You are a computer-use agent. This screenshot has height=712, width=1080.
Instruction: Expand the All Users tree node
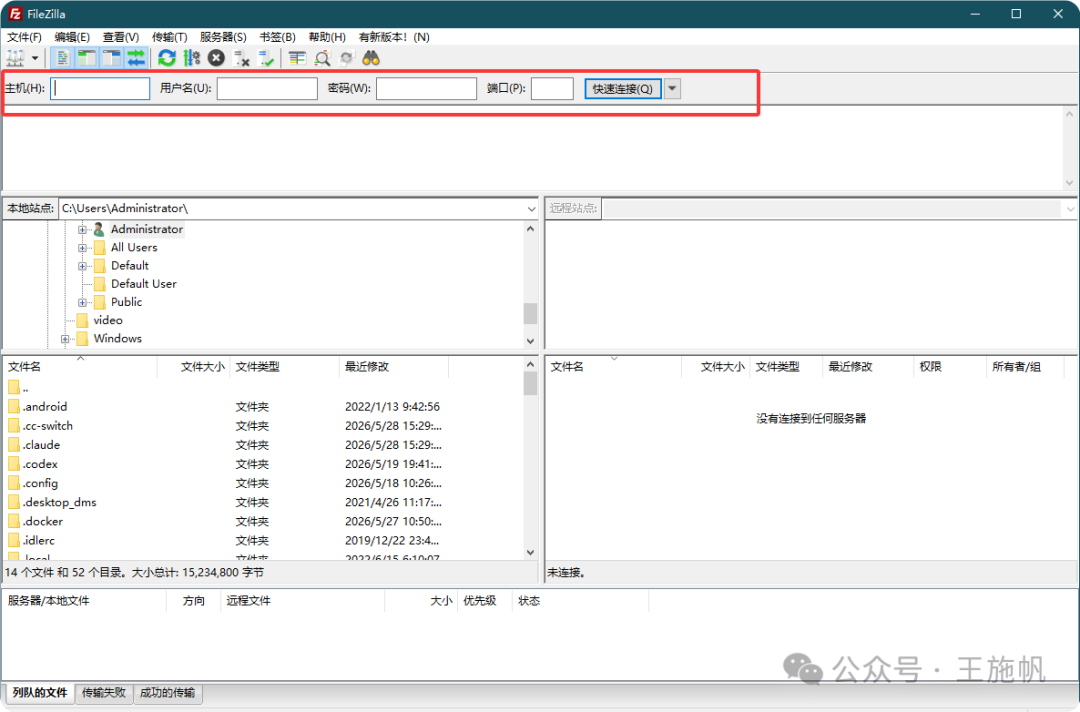(82, 248)
